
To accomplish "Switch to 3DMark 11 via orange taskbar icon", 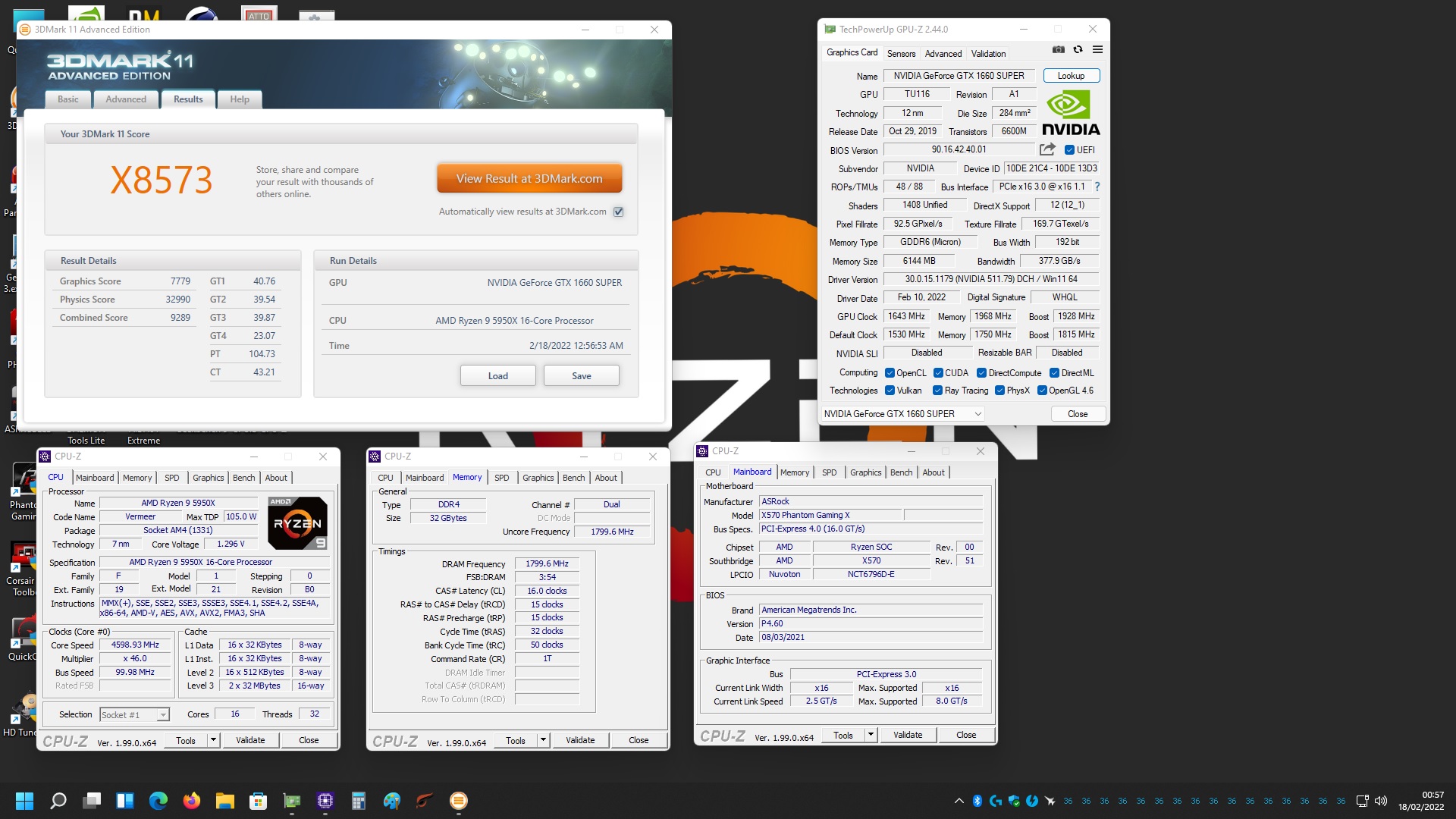I will click(x=459, y=801).
